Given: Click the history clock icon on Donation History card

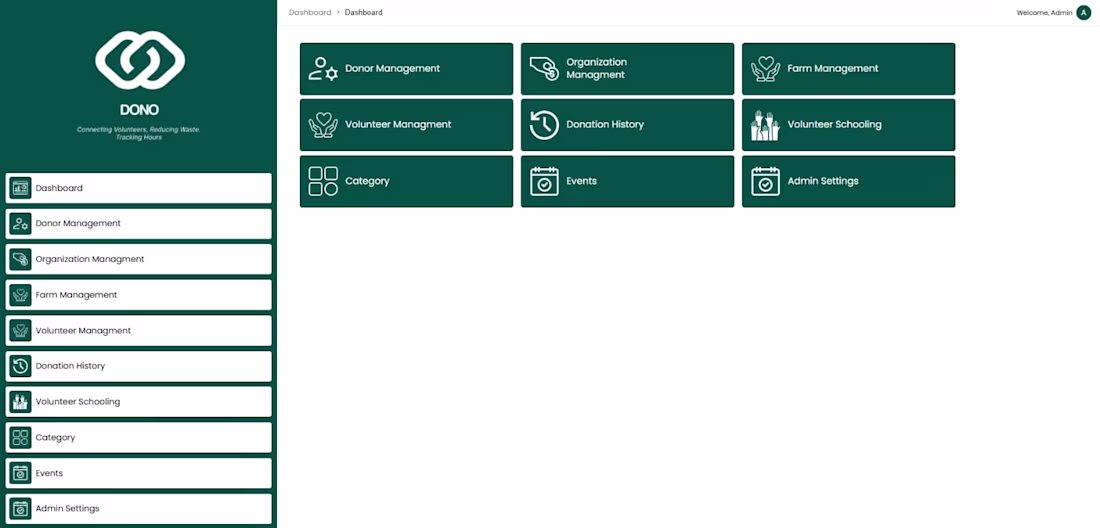Looking at the screenshot, I should point(544,125).
